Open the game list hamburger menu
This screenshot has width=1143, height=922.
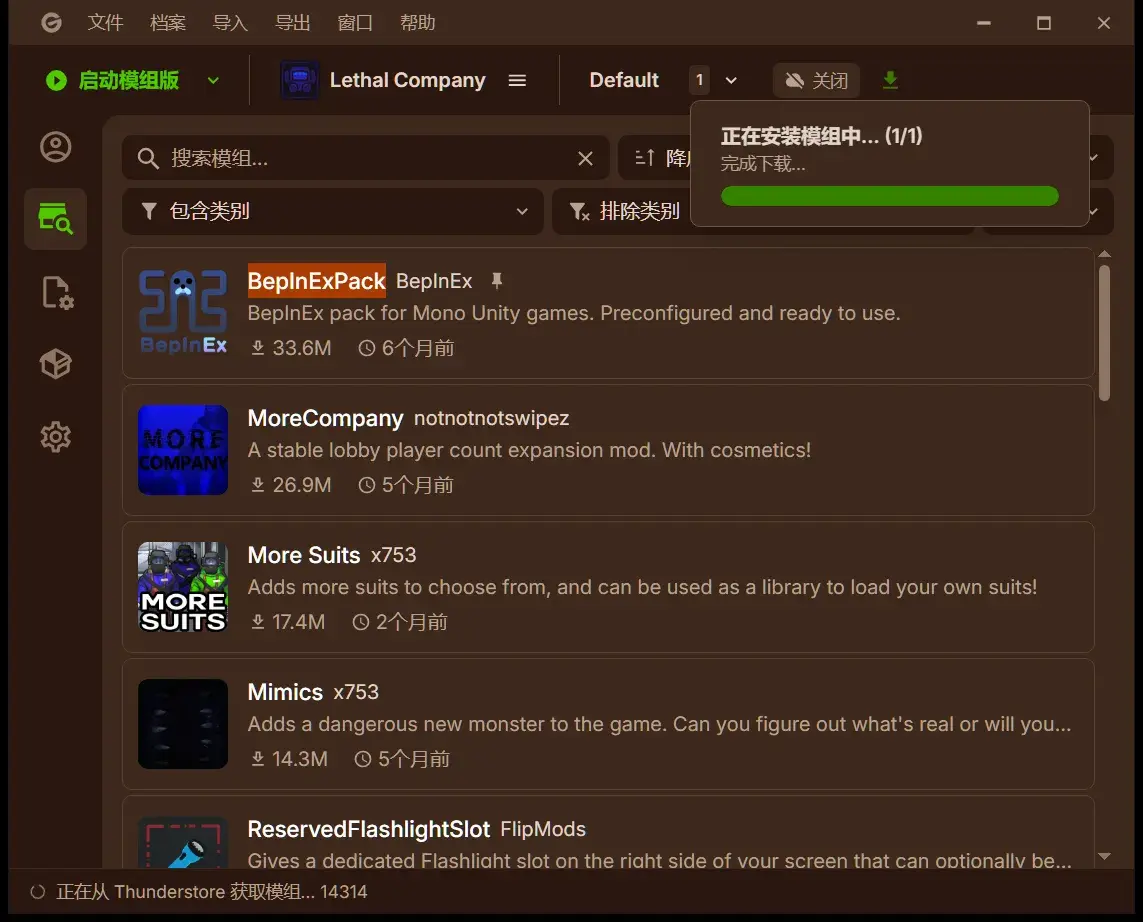517,80
